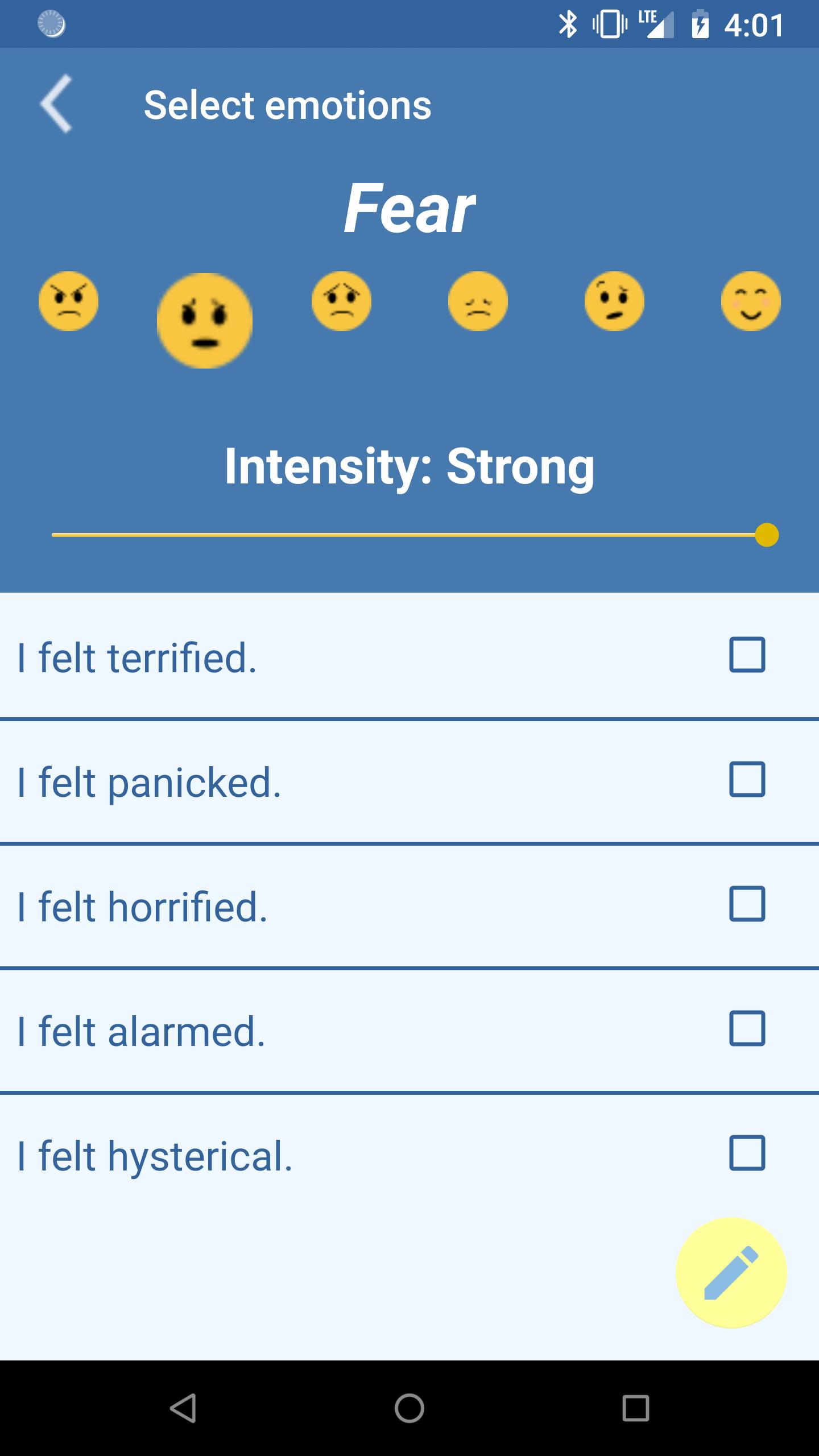The height and width of the screenshot is (1456, 819).
Task: Choose the happy blushing face emoji
Action: (x=751, y=301)
